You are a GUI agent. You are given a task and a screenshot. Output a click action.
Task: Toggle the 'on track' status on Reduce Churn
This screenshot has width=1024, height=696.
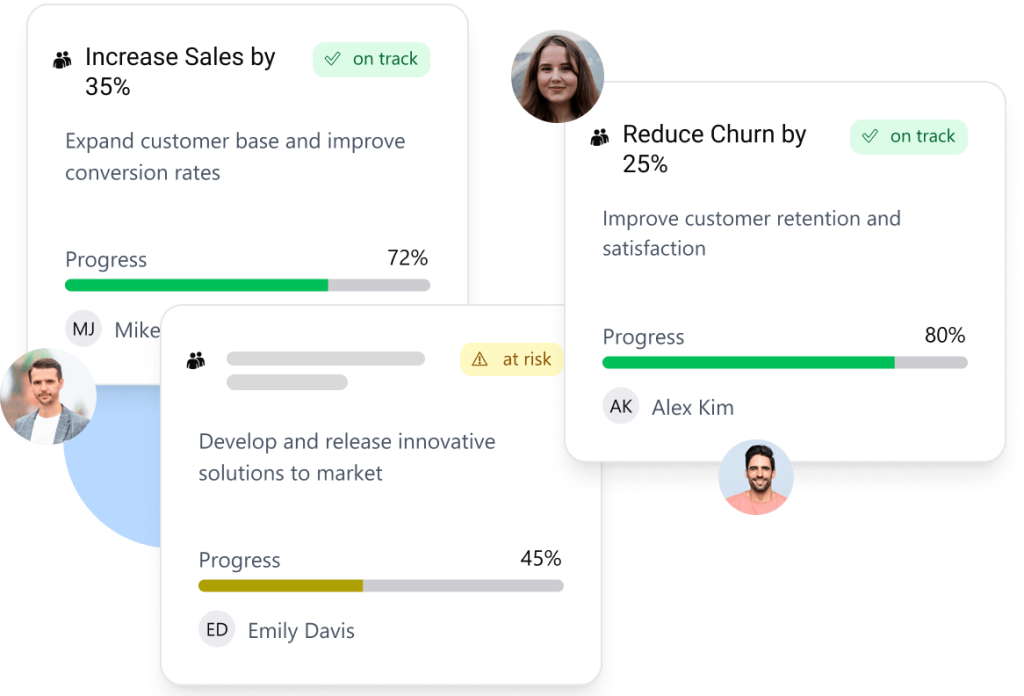(x=909, y=136)
